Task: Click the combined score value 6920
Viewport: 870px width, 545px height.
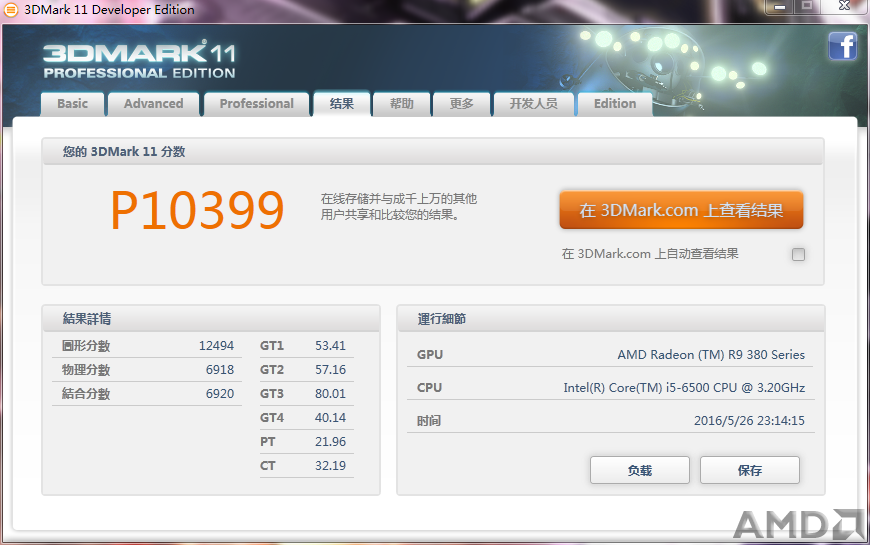Action: point(220,393)
